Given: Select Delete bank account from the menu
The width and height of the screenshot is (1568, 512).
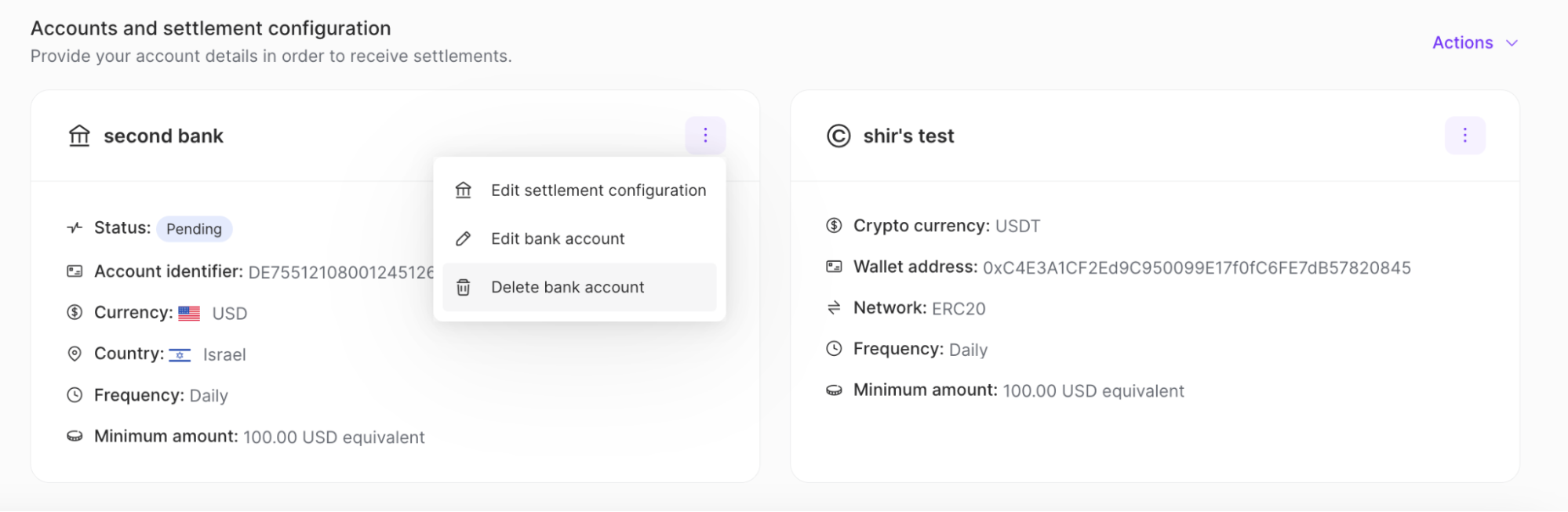Looking at the screenshot, I should pyautogui.click(x=568, y=286).
